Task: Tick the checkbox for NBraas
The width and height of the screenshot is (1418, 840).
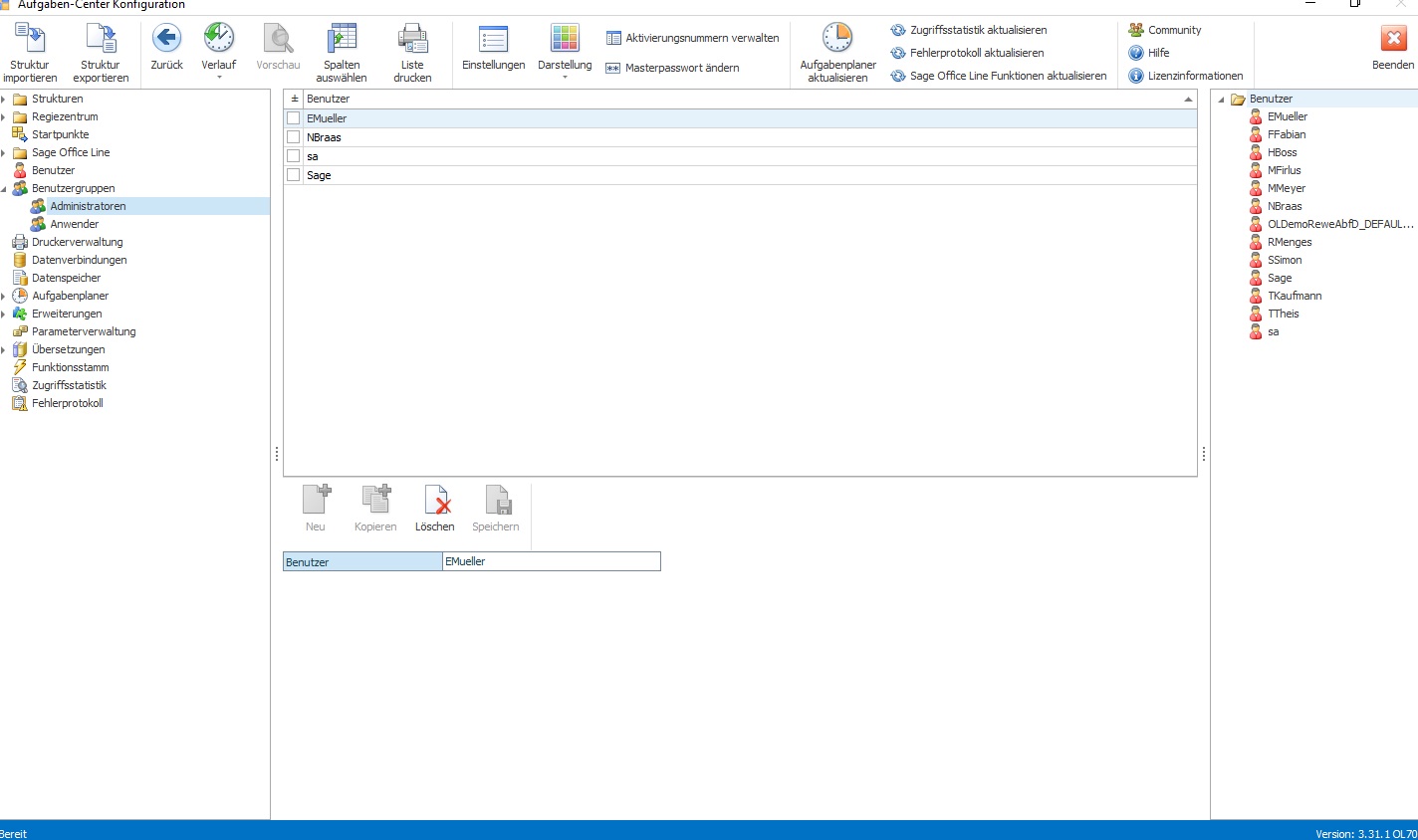Action: click(293, 137)
